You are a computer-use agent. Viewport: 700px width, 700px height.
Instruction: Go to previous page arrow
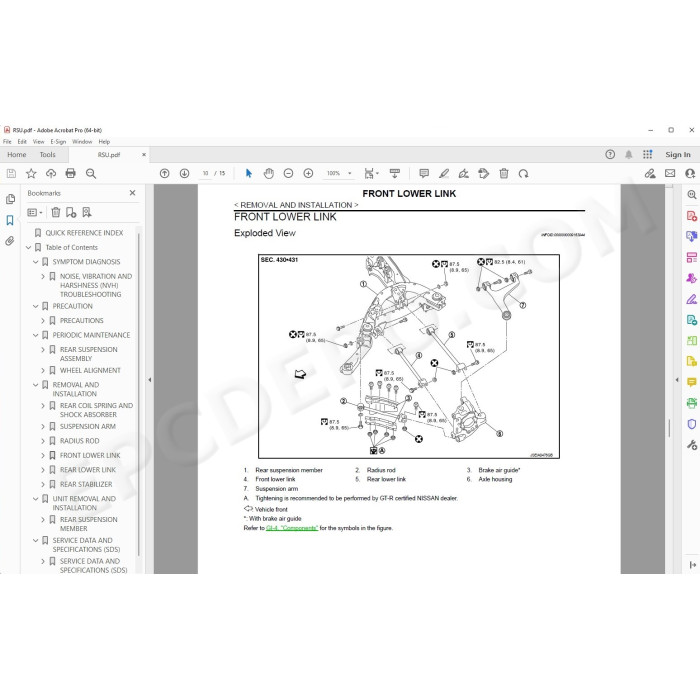[165, 173]
